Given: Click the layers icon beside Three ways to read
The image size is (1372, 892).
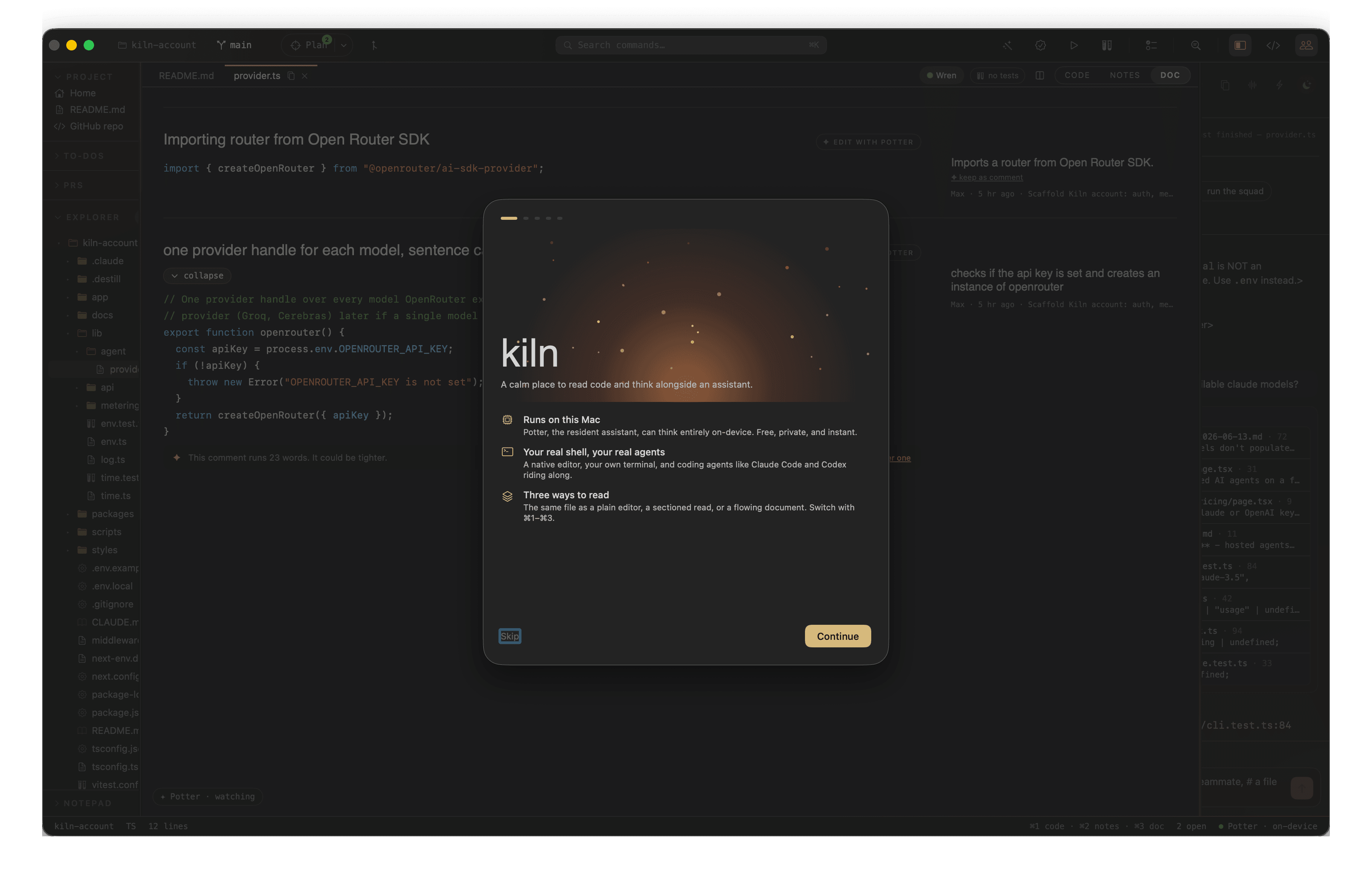Looking at the screenshot, I should coord(507,496).
